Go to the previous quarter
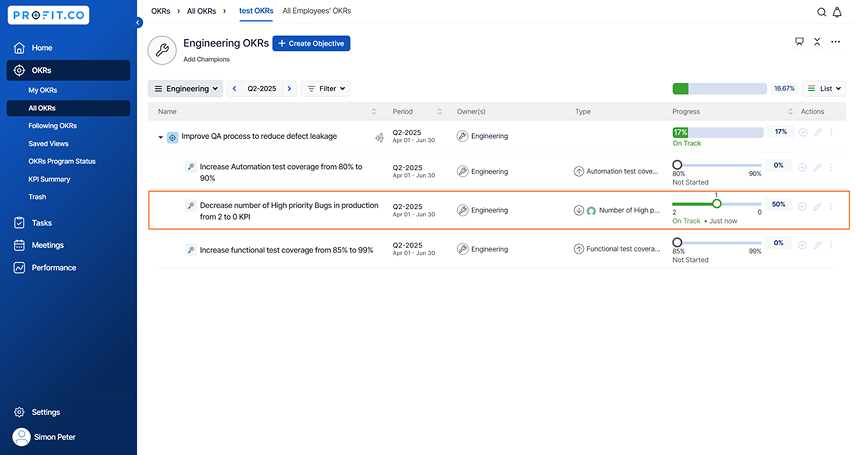 point(234,88)
